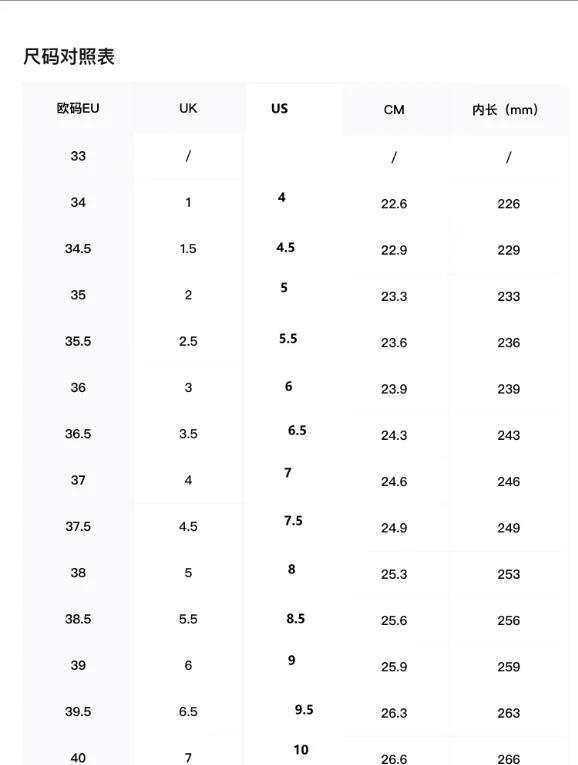Screen dimensions: 578x765
Task: Click the 尺码对照表 heading
Action: [69, 57]
